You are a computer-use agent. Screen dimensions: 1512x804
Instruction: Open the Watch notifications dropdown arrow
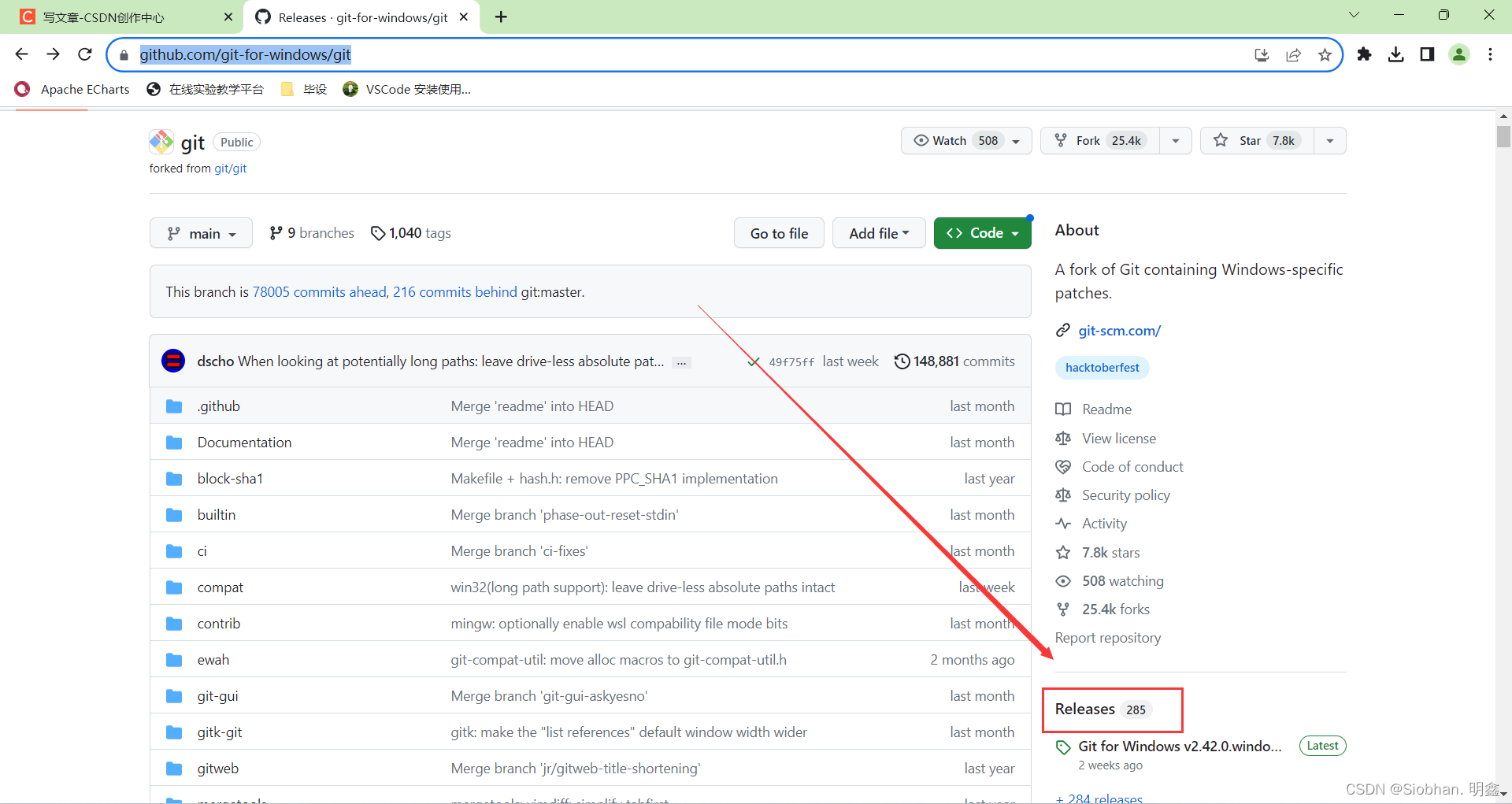tap(1016, 141)
